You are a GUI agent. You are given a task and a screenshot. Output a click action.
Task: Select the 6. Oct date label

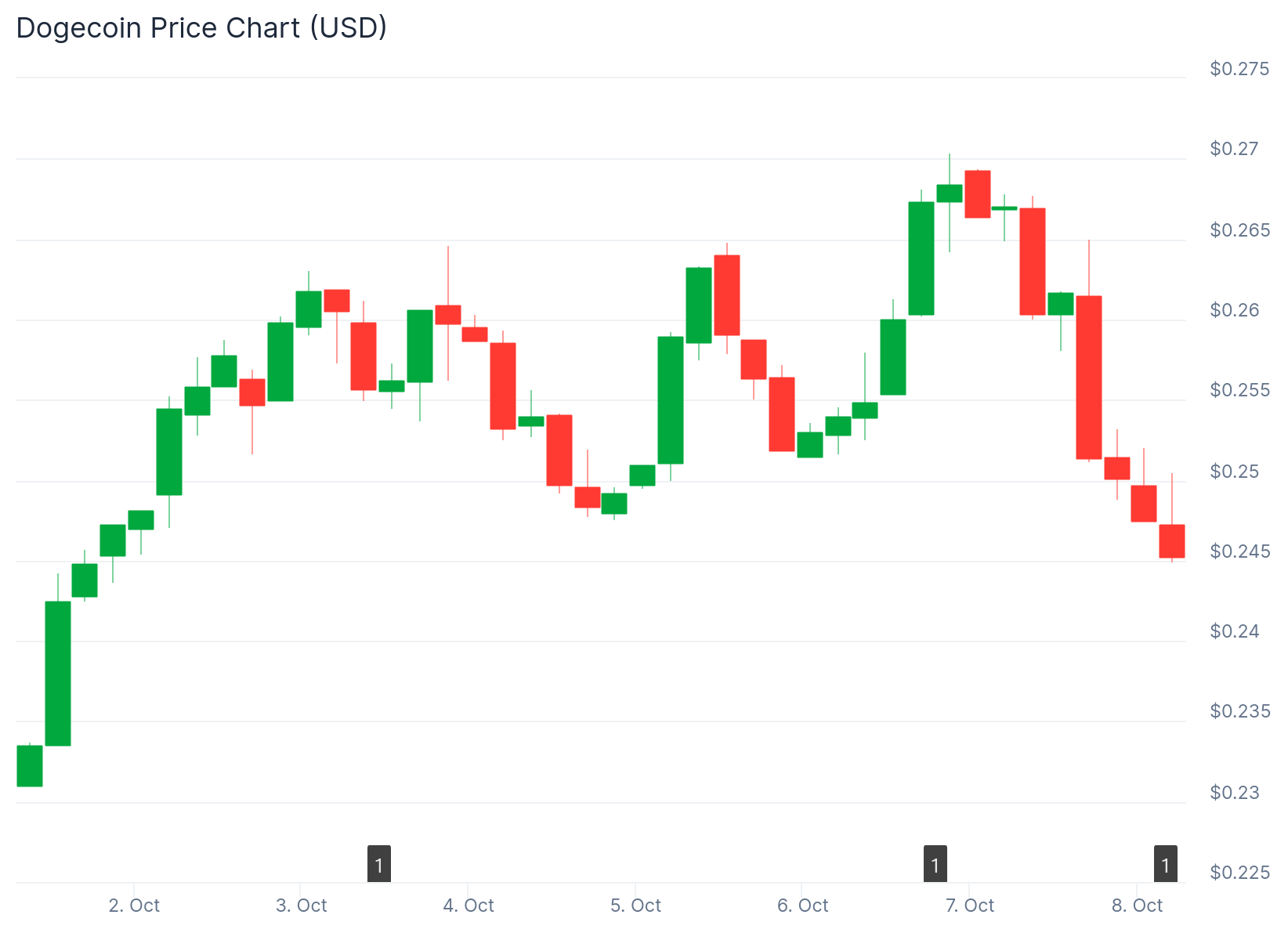tap(802, 906)
